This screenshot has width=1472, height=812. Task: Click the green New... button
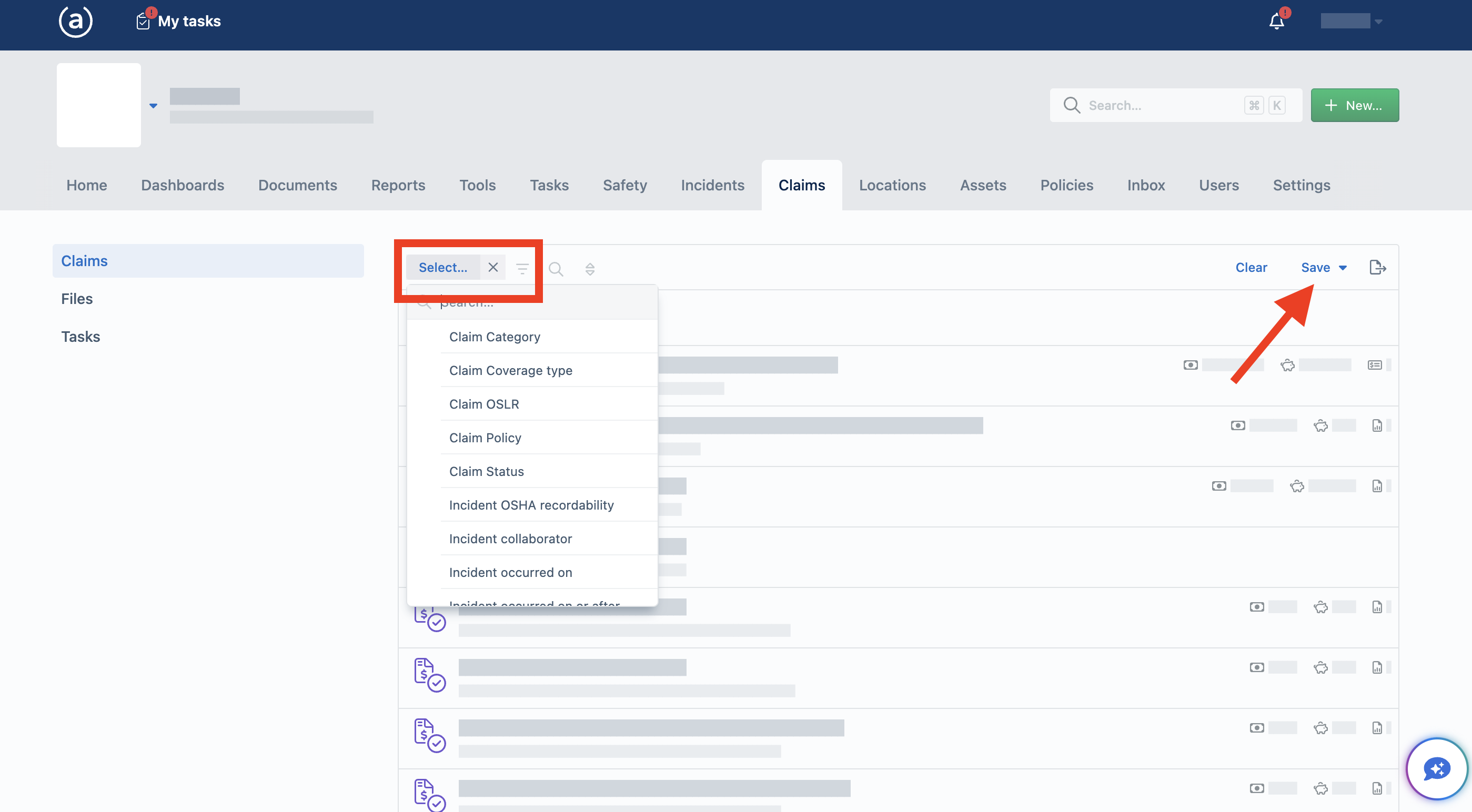tap(1354, 105)
